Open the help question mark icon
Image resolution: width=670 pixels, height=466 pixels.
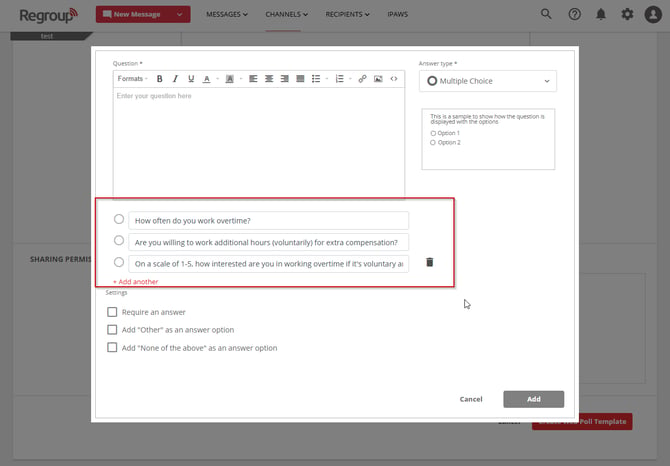[575, 14]
